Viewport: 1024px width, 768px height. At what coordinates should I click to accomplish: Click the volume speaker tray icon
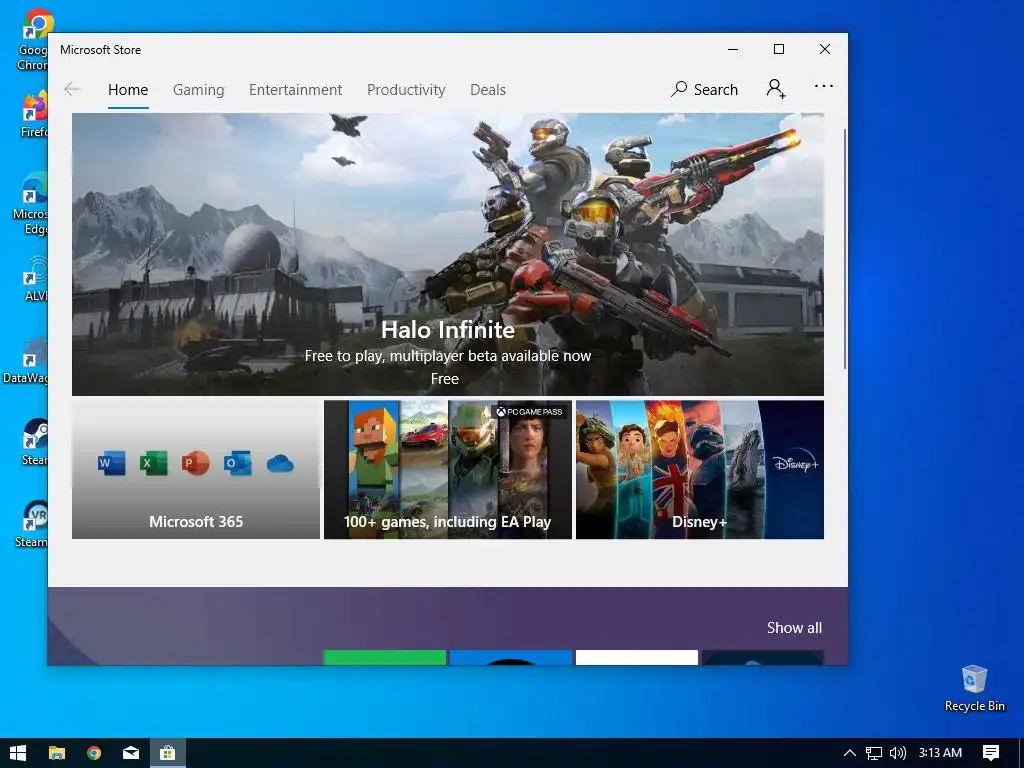898,753
